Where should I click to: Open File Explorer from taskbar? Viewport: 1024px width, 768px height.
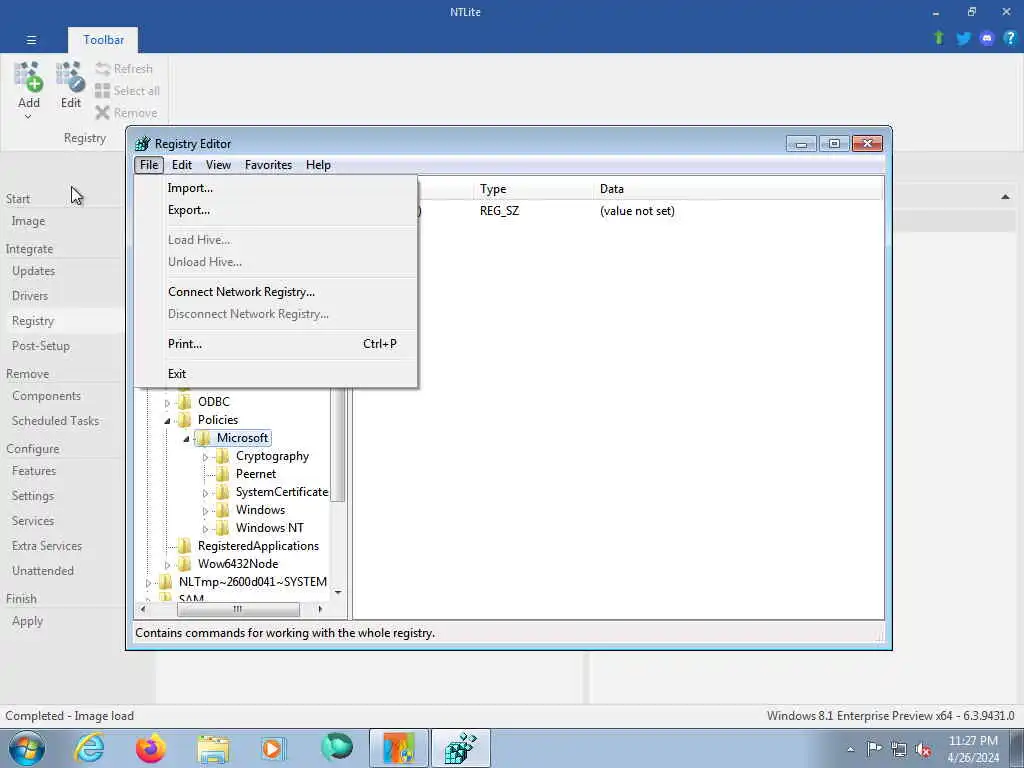[x=213, y=749]
